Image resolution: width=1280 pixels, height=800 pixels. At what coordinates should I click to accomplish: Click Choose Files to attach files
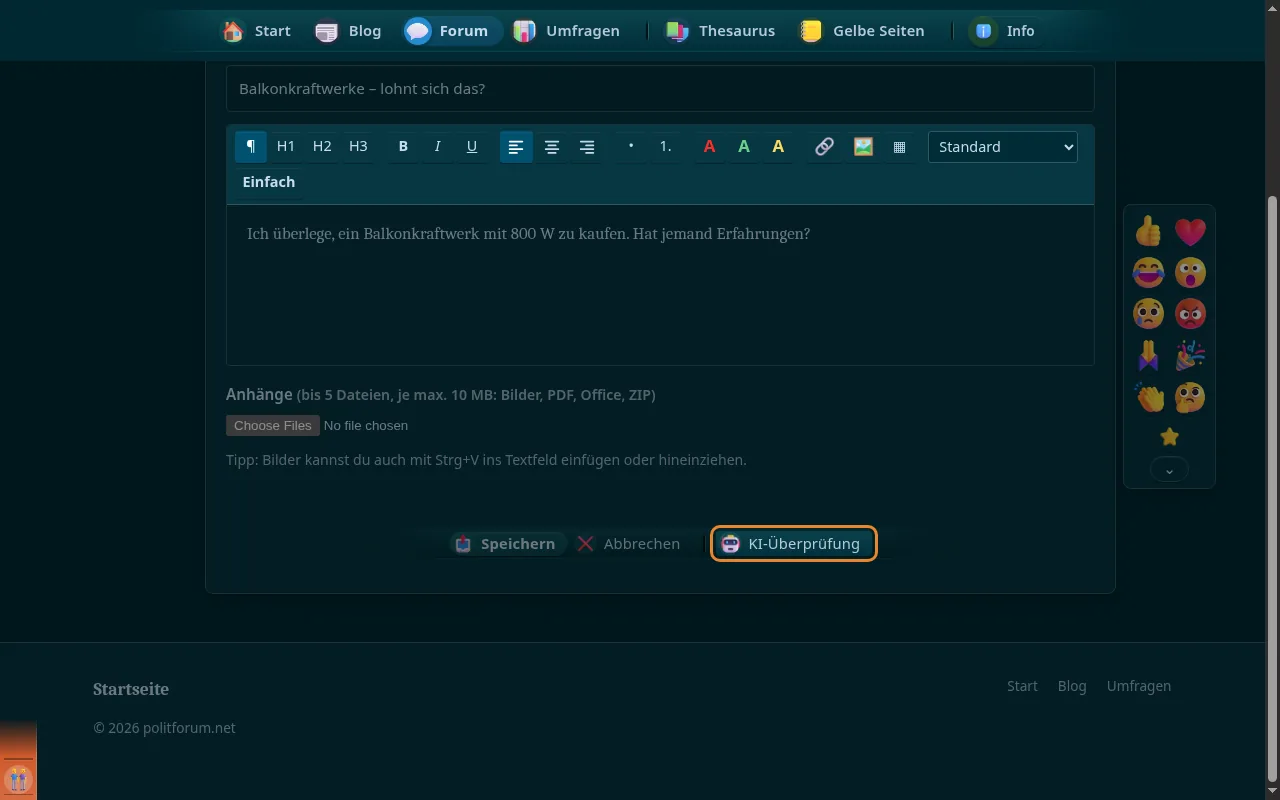coord(273,426)
